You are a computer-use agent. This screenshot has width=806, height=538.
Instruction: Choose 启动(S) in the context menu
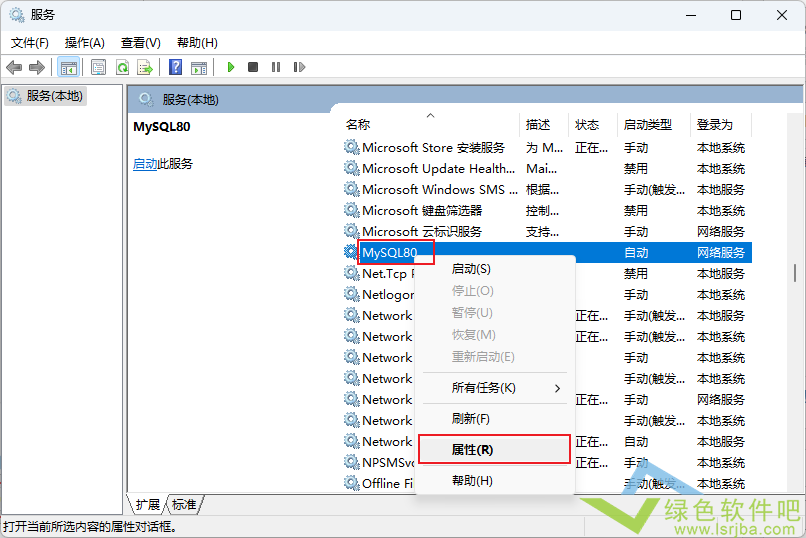[x=494, y=269]
